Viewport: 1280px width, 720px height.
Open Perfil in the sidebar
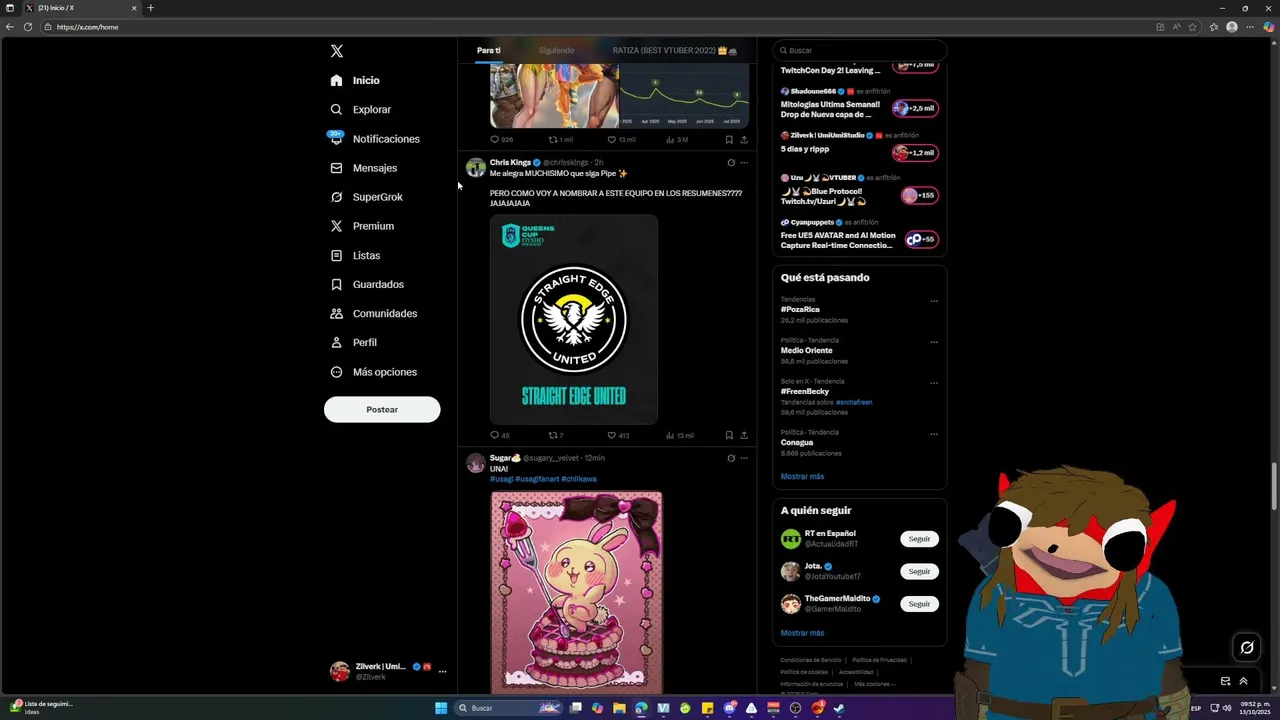[x=353, y=342]
